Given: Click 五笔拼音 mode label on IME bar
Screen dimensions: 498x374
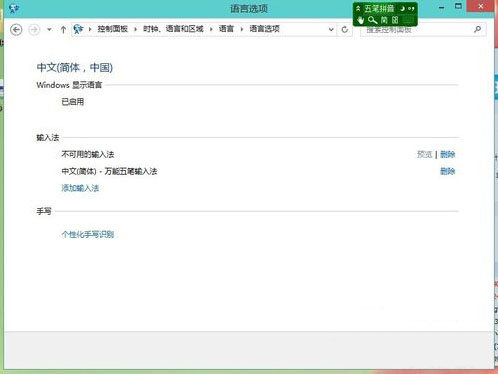Looking at the screenshot, I should pyautogui.click(x=379, y=9).
